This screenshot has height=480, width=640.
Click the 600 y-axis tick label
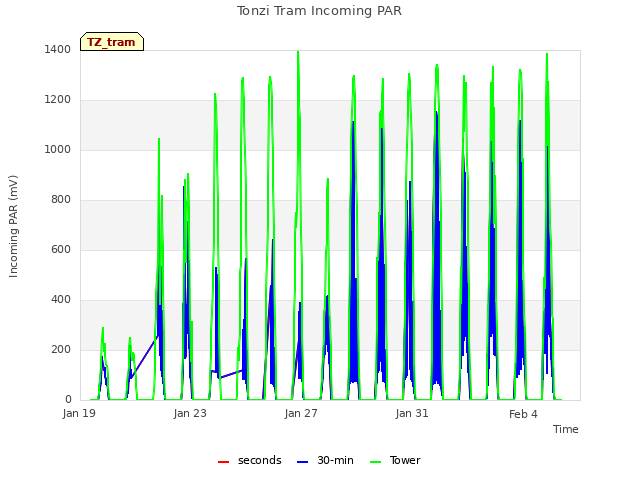coord(61,249)
